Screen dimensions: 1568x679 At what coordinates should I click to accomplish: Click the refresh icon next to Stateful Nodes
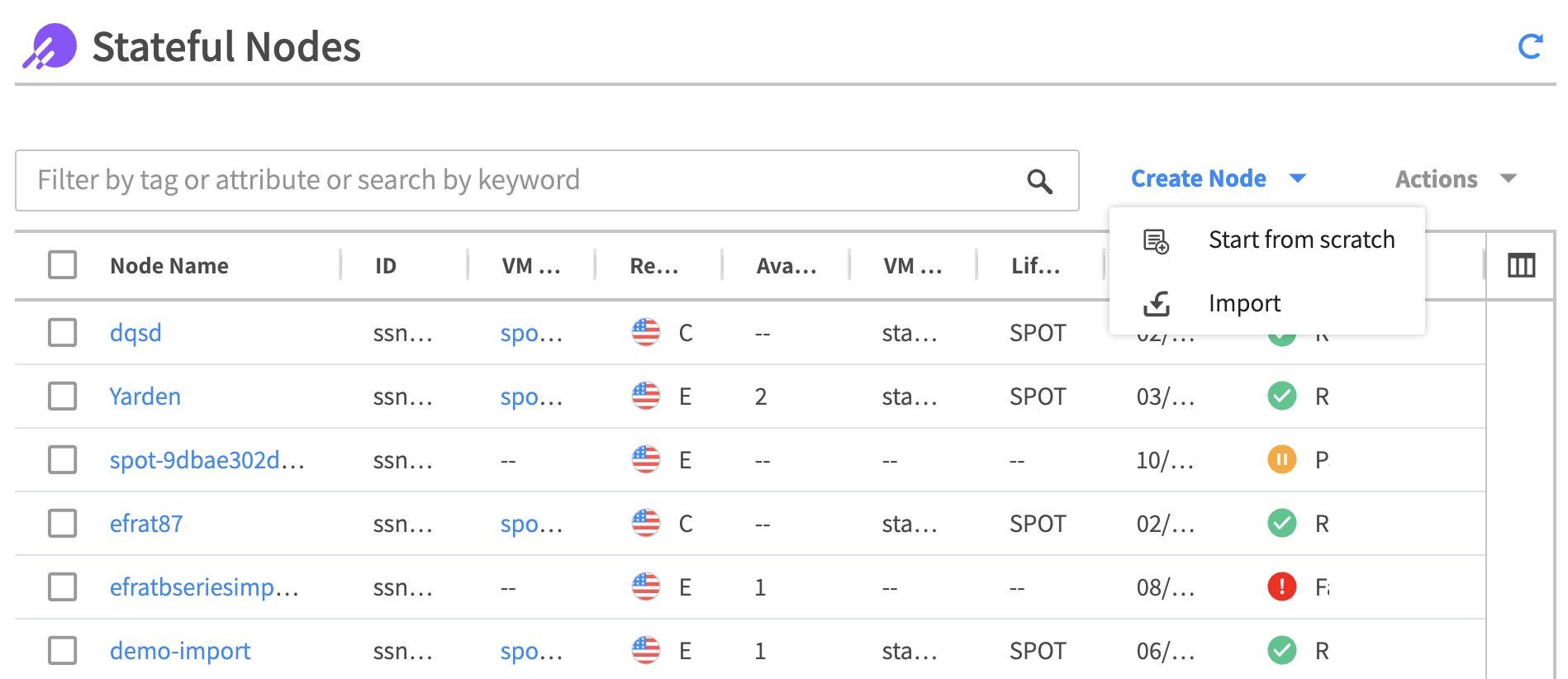[1530, 47]
